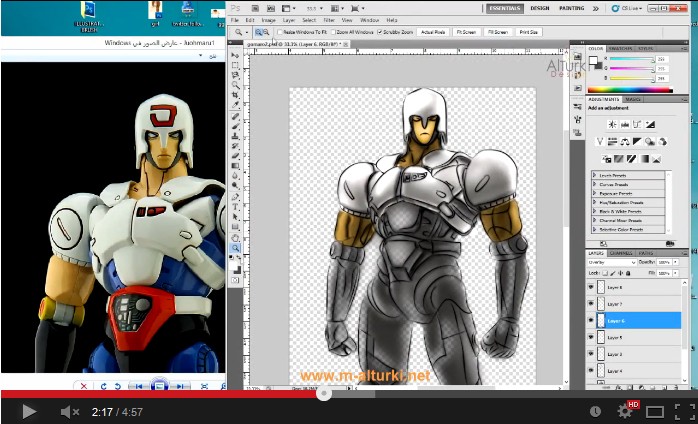Expand Channel Mixer Presets
The width and height of the screenshot is (698, 424).
(594, 220)
